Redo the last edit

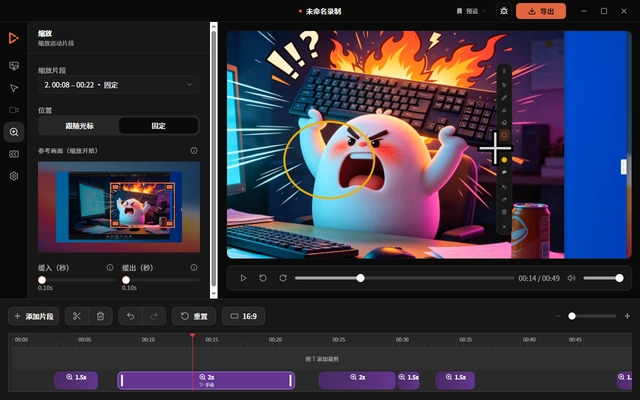point(154,316)
